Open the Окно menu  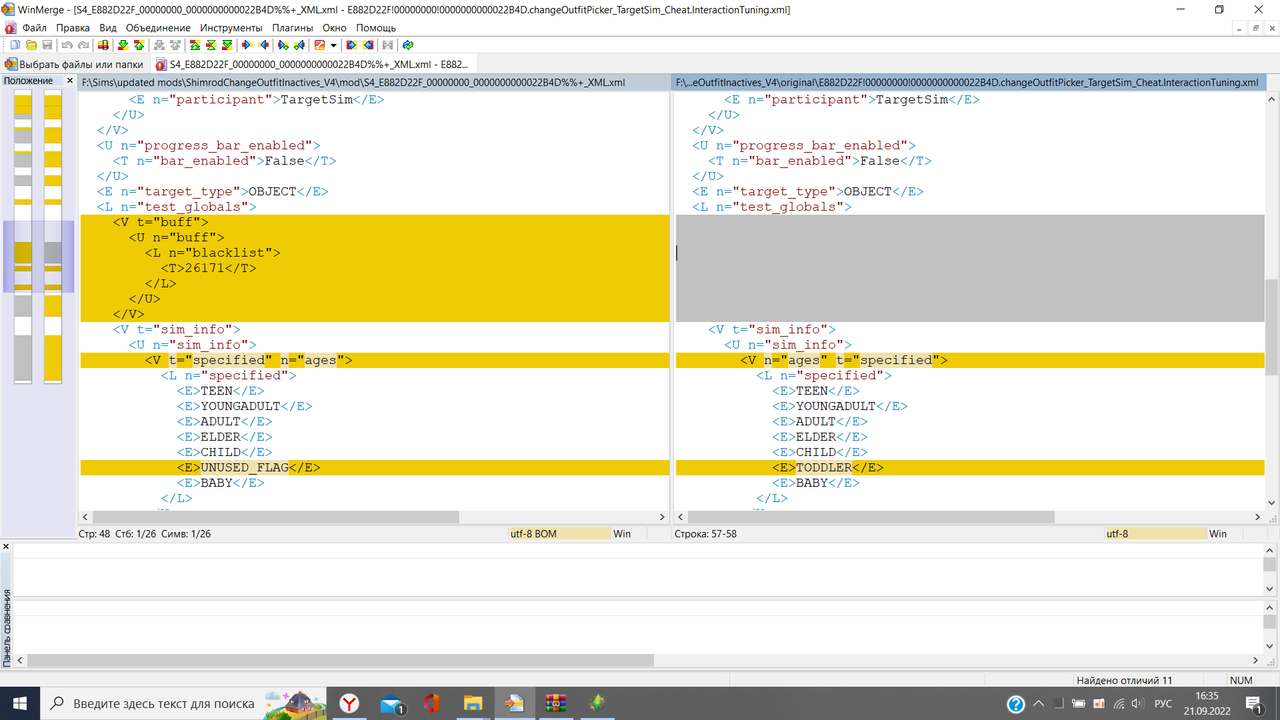pos(335,28)
